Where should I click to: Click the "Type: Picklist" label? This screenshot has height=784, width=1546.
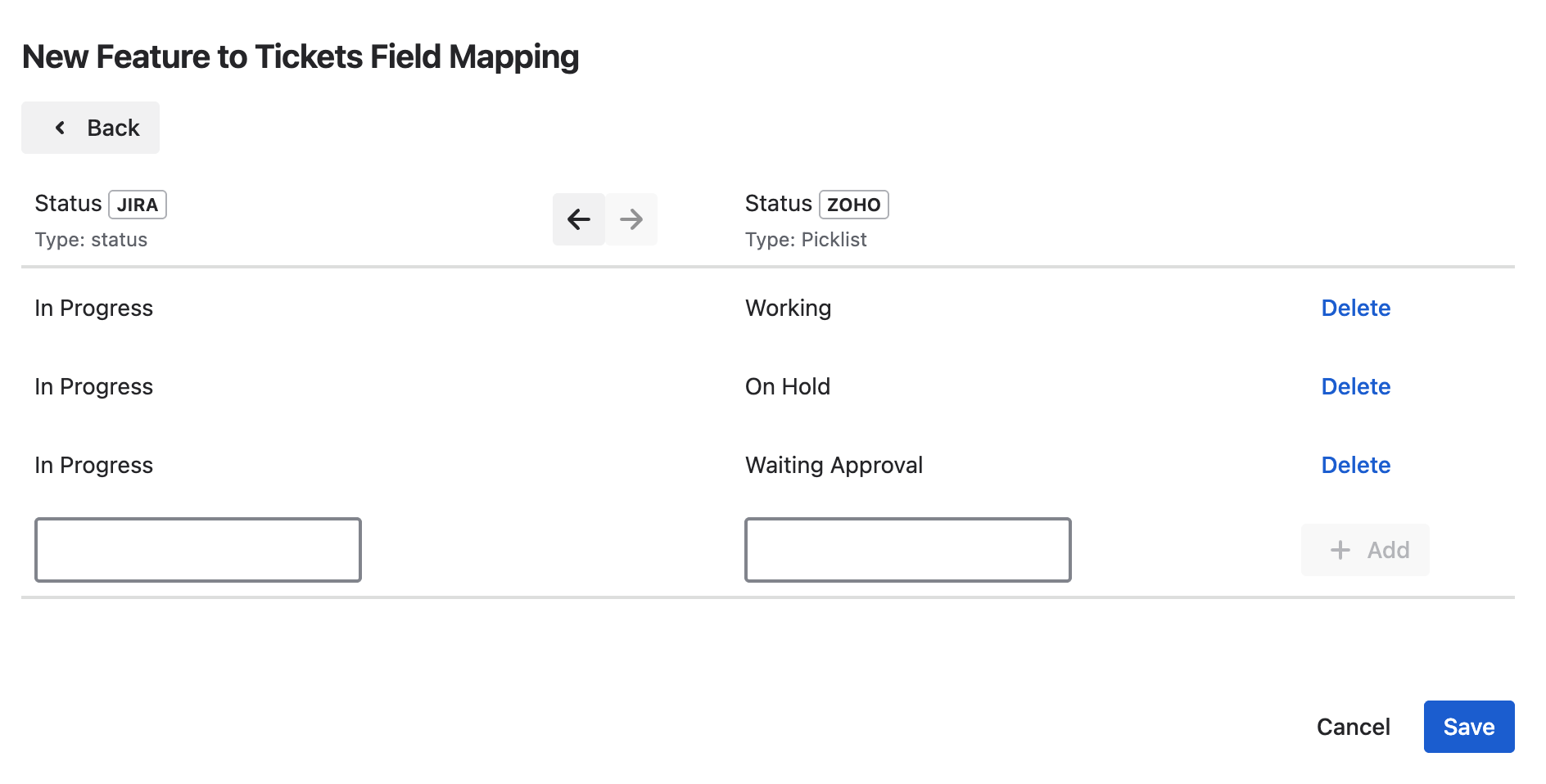coord(806,240)
